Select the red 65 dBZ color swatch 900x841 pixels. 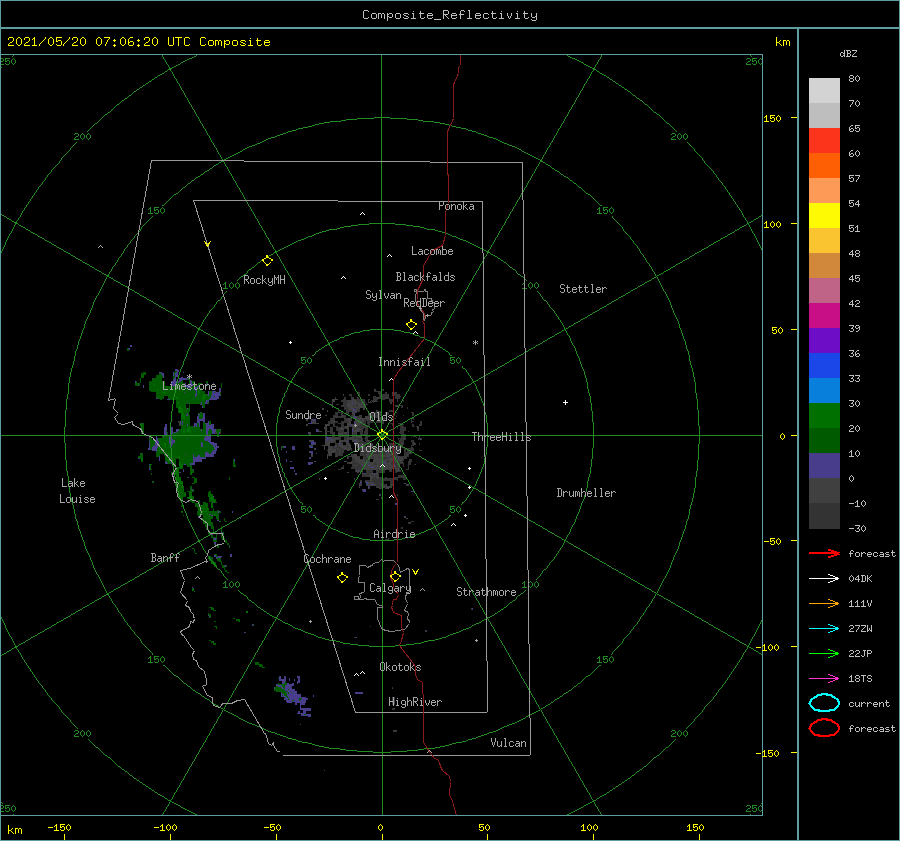pos(824,140)
